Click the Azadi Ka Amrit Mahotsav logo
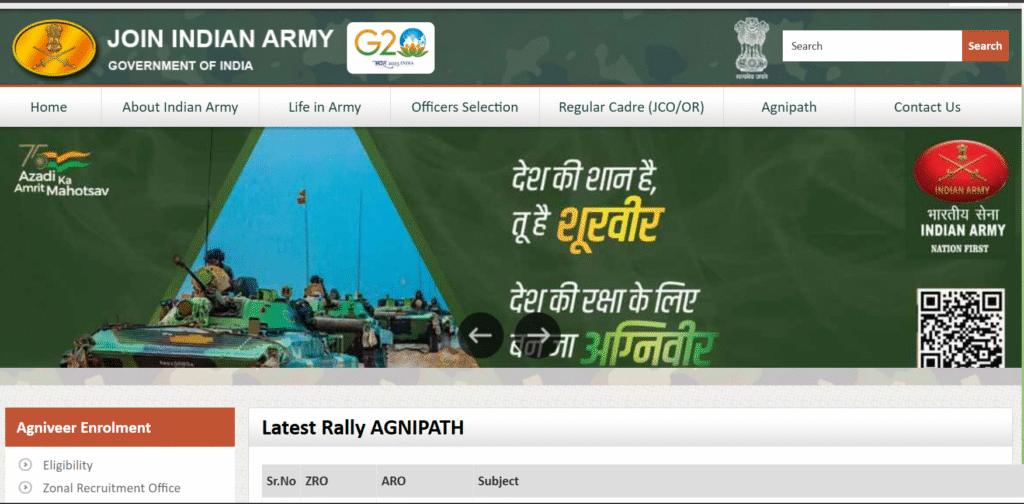Viewport: 1024px width, 504px height. (54, 170)
